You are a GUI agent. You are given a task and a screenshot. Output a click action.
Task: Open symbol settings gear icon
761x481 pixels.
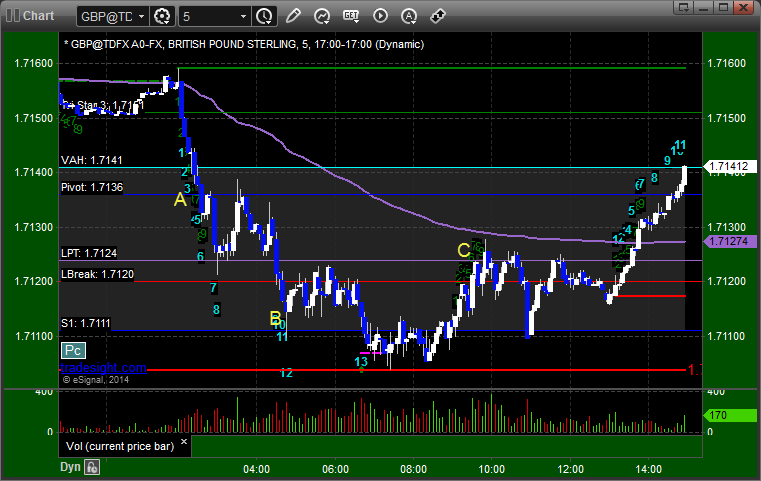click(x=164, y=16)
